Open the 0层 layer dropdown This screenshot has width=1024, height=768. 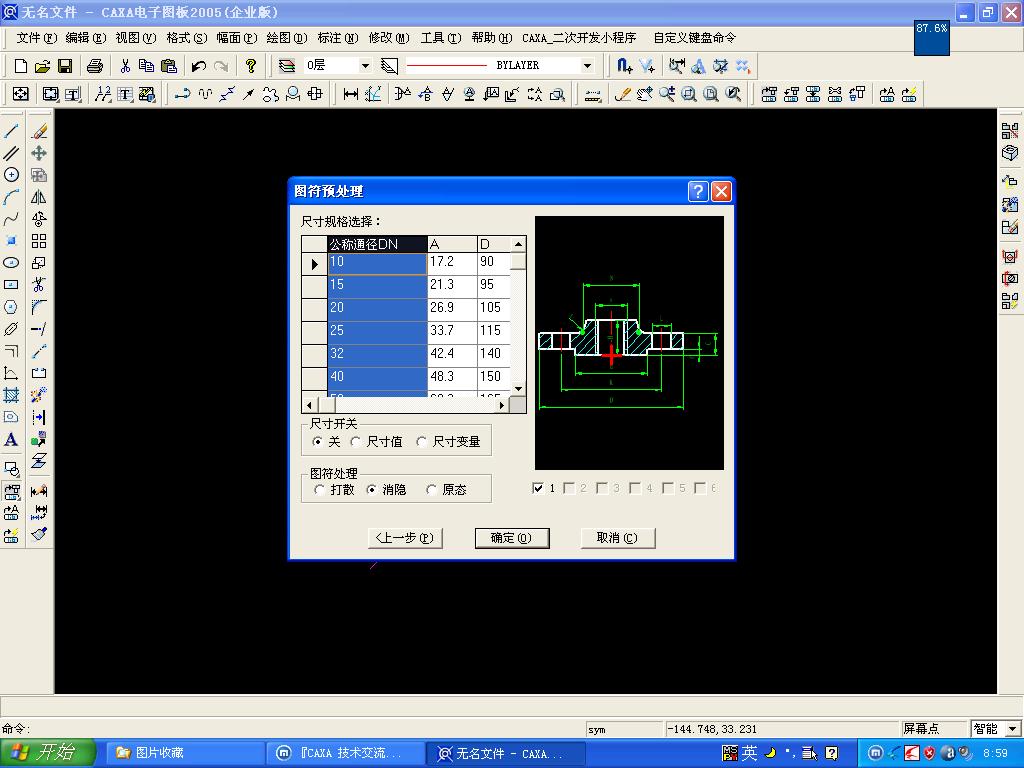pyautogui.click(x=365, y=65)
